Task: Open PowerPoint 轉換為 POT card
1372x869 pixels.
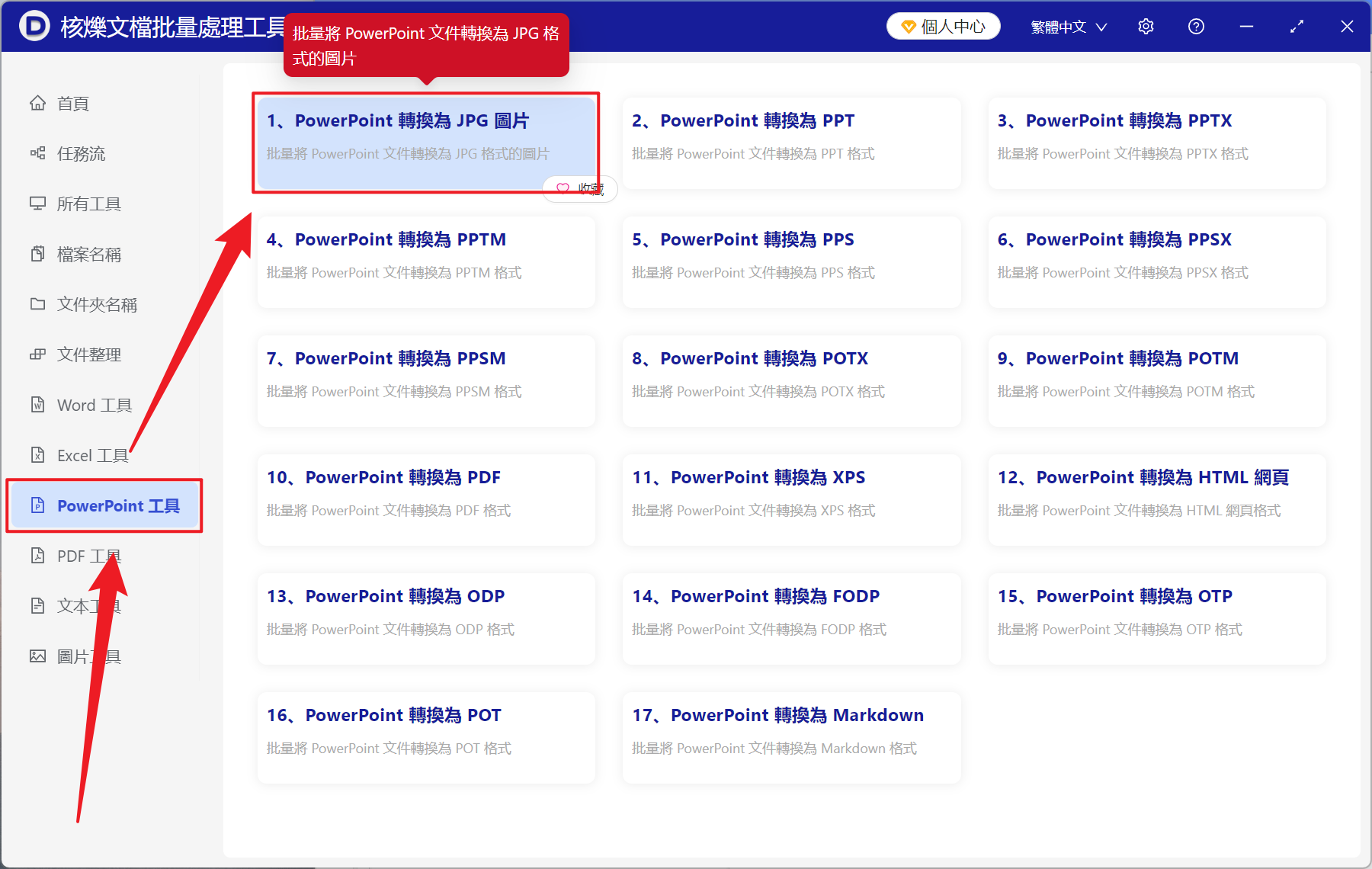Action: coord(426,738)
